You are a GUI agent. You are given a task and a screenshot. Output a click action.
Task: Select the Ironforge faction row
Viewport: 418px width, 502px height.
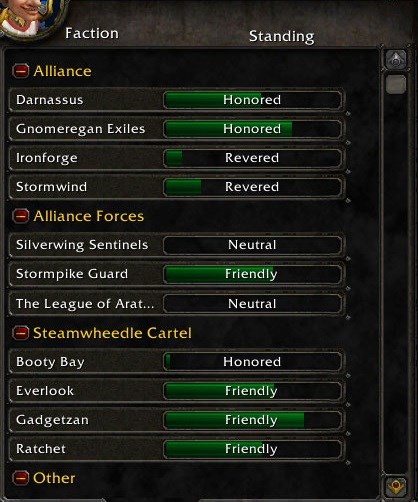177,158
